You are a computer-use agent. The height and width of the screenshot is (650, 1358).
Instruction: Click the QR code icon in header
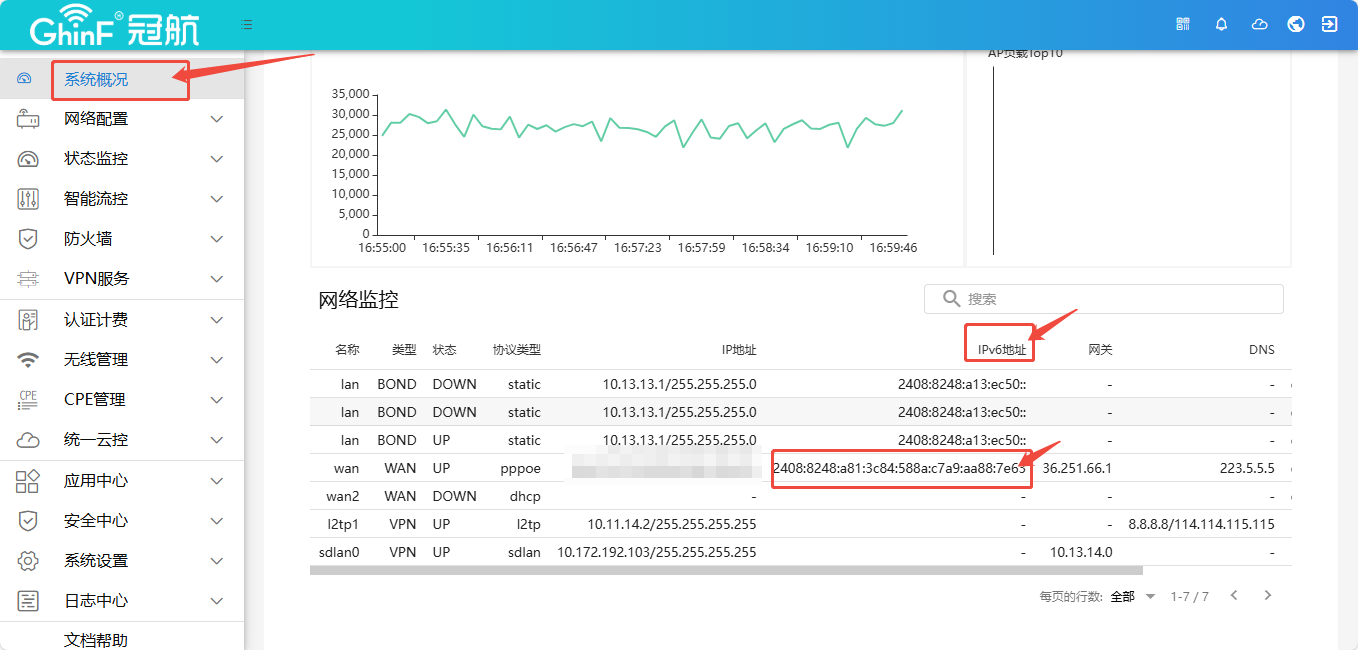[x=1183, y=24]
